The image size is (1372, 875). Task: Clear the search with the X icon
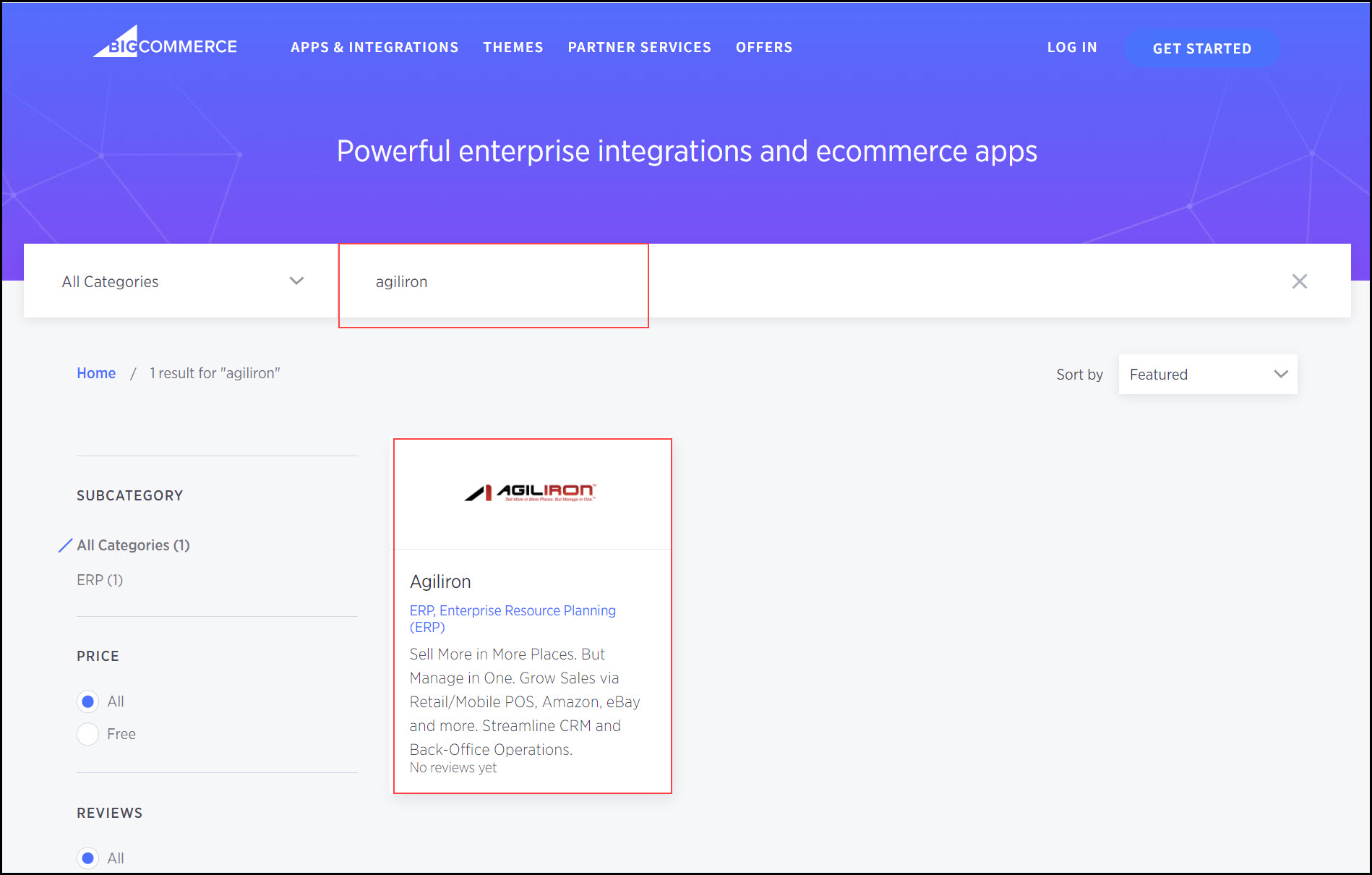[x=1299, y=281]
